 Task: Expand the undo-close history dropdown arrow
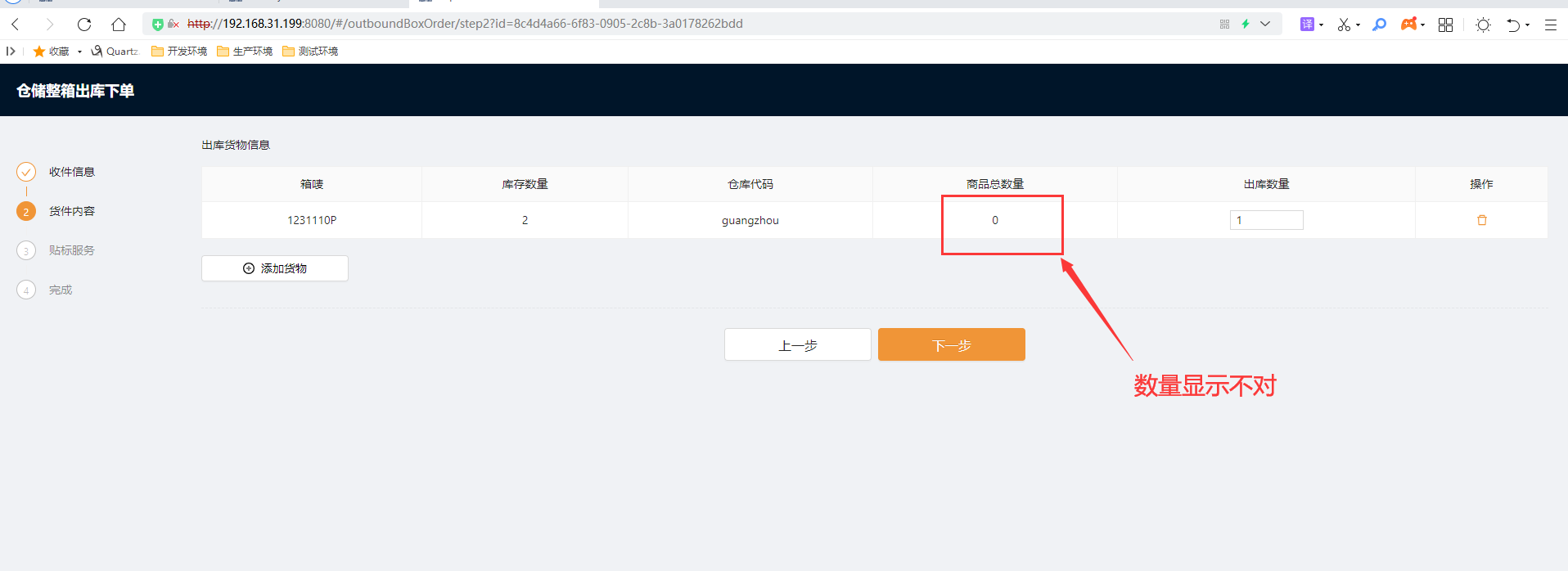coord(1527,25)
